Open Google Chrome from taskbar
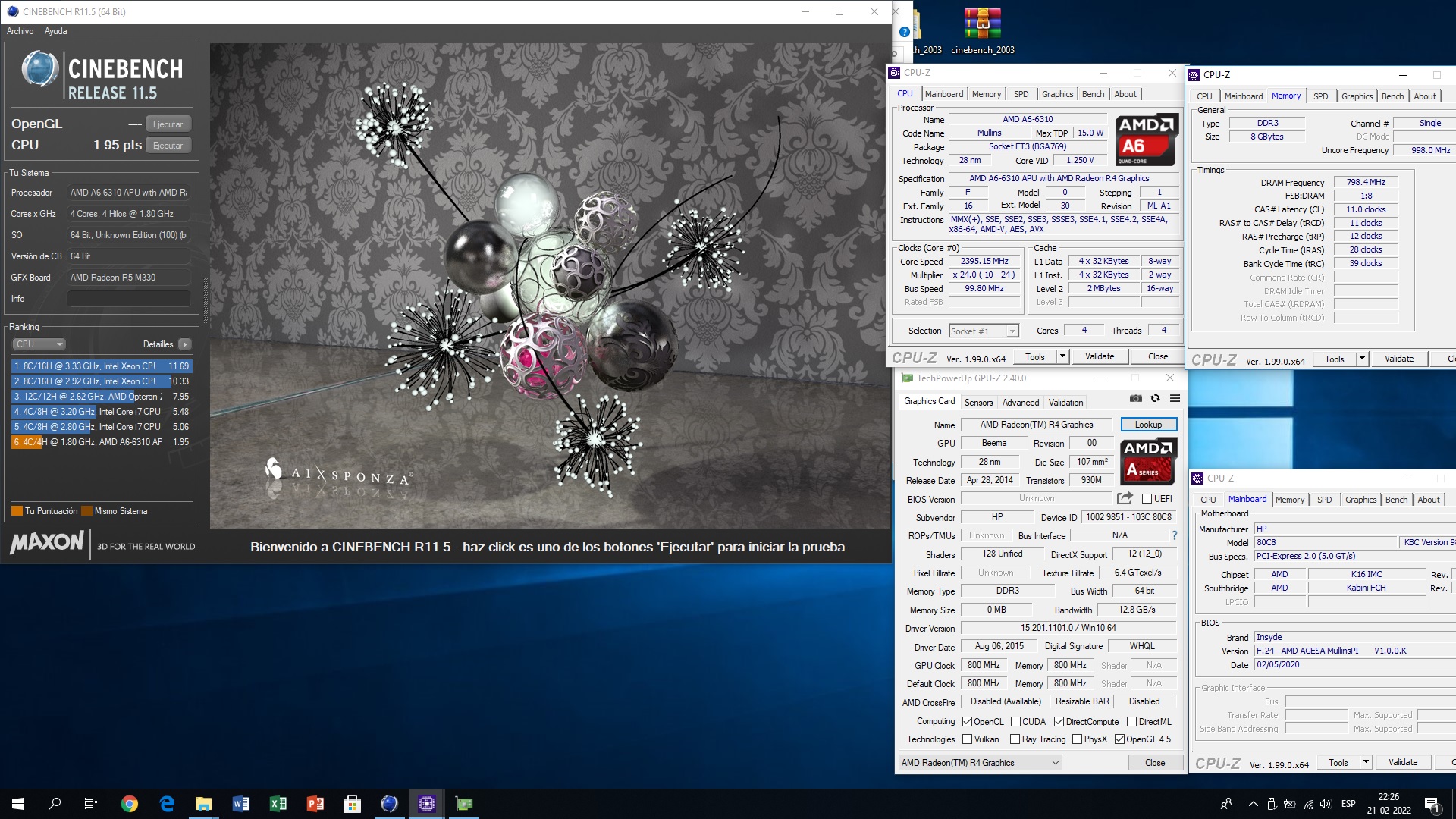The width and height of the screenshot is (1456, 819). click(130, 804)
